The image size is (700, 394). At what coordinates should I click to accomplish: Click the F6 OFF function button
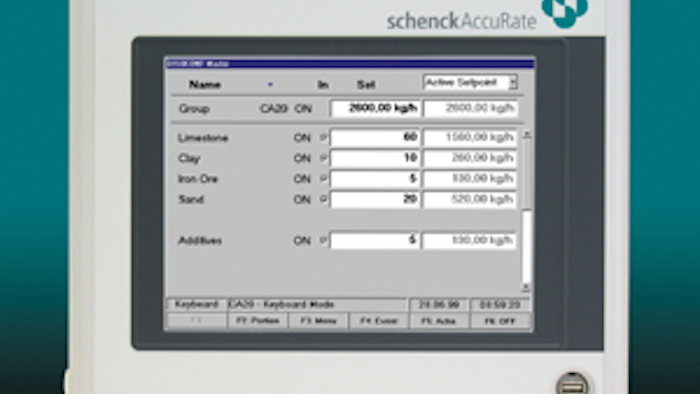click(500, 321)
